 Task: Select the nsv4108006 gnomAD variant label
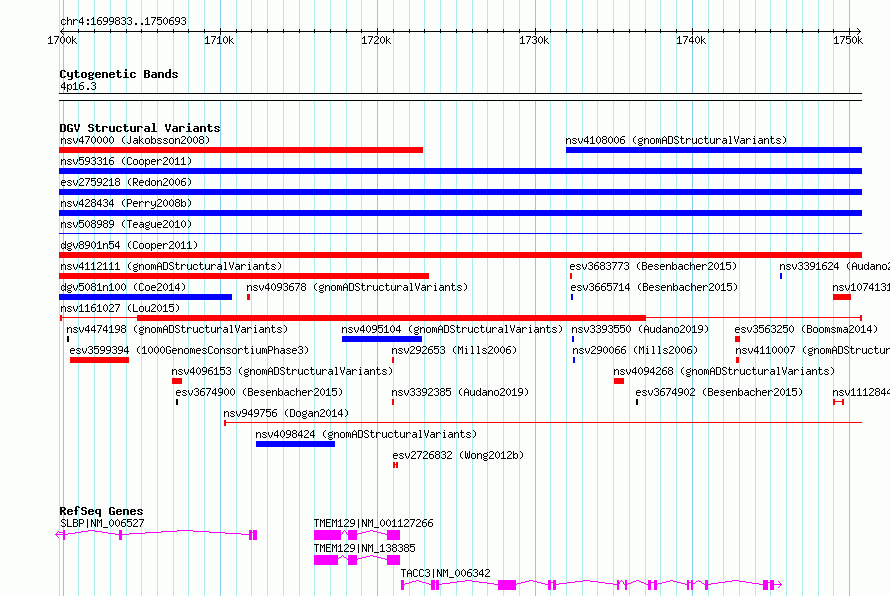[x=676, y=140]
